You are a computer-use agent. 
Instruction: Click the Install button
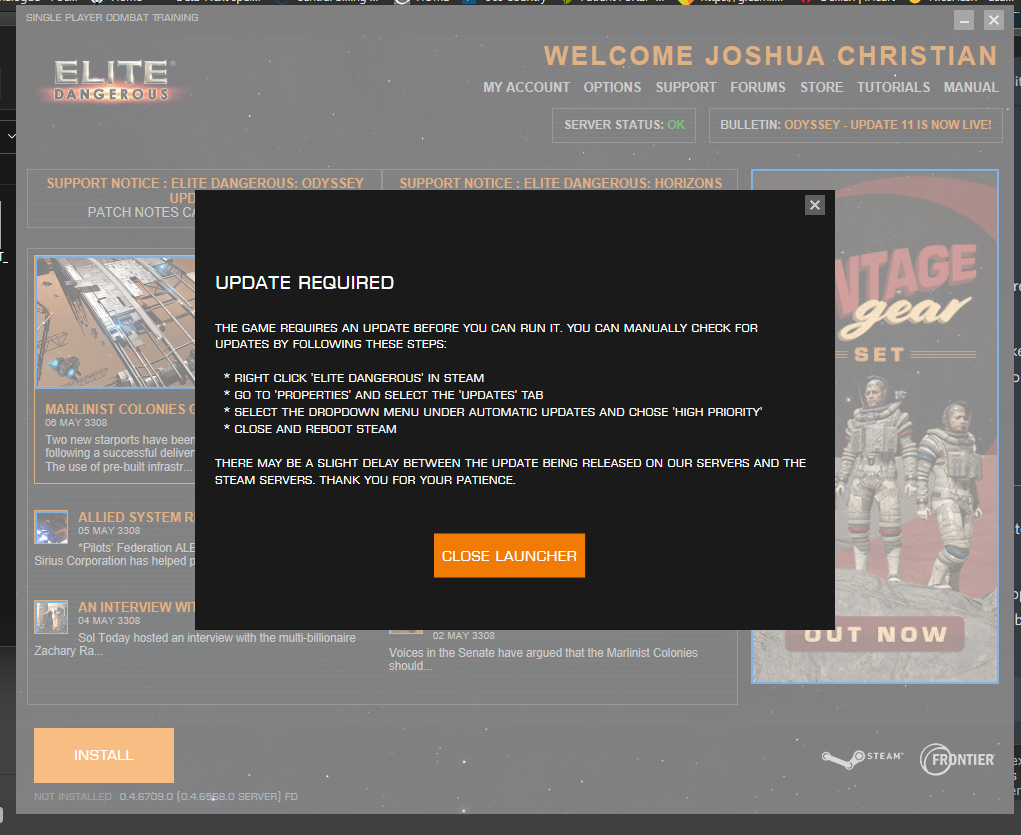104,756
